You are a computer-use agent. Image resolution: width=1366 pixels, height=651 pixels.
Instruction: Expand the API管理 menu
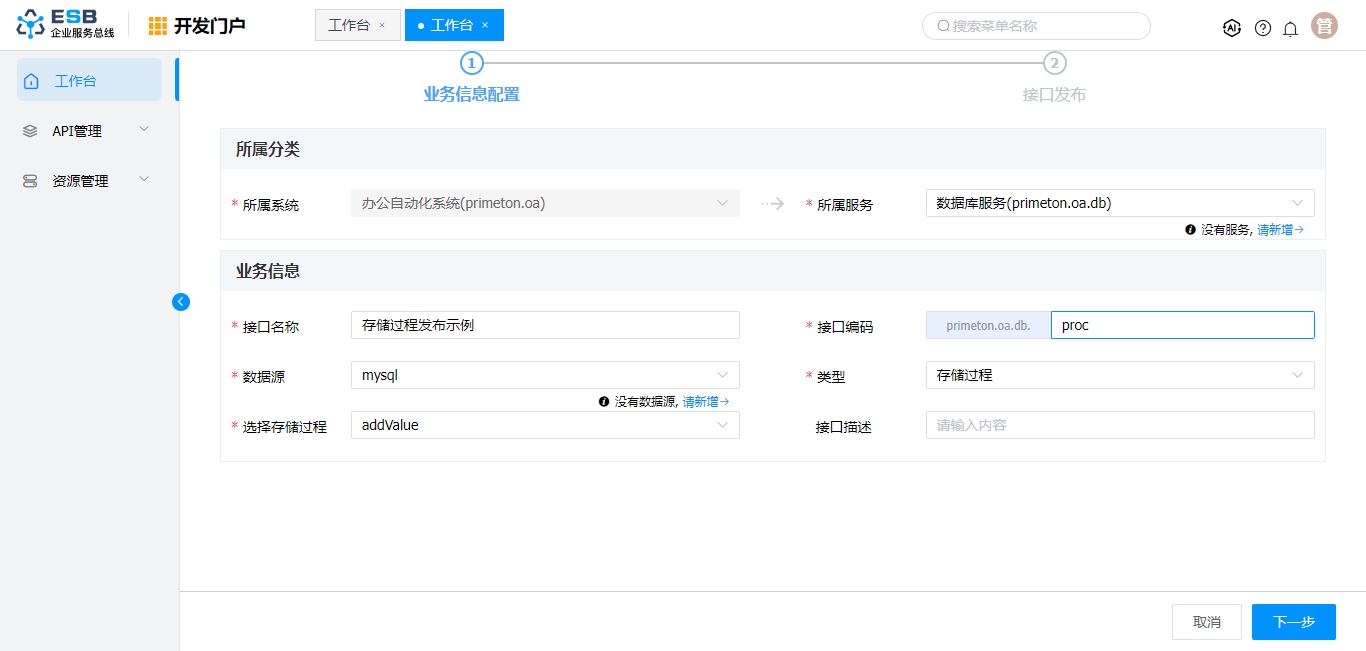(x=89, y=131)
